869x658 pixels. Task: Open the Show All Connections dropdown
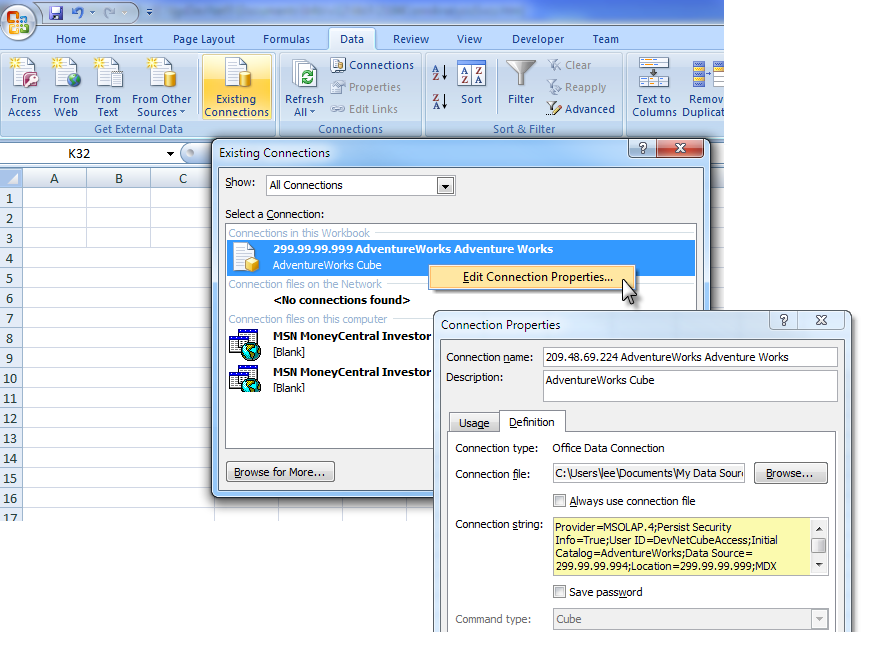click(445, 186)
